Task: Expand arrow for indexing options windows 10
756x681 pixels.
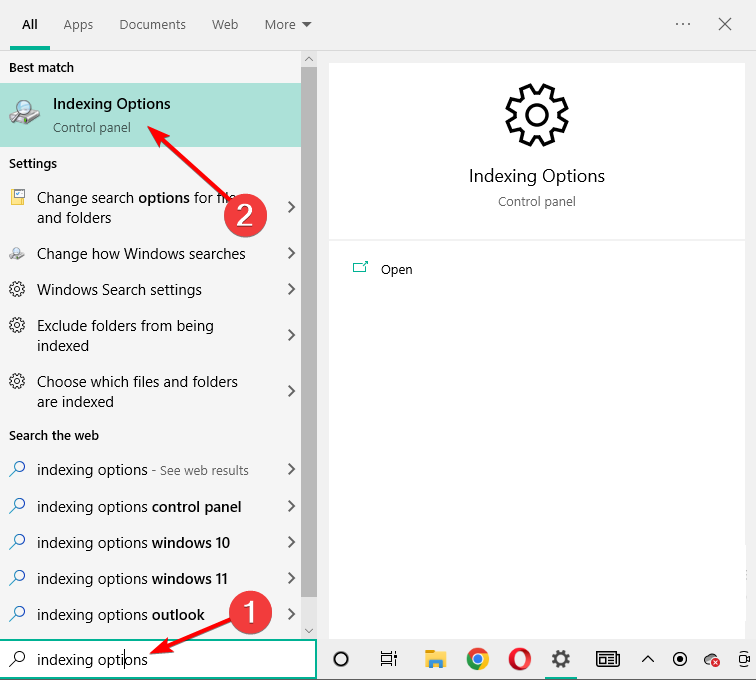Action: click(291, 542)
